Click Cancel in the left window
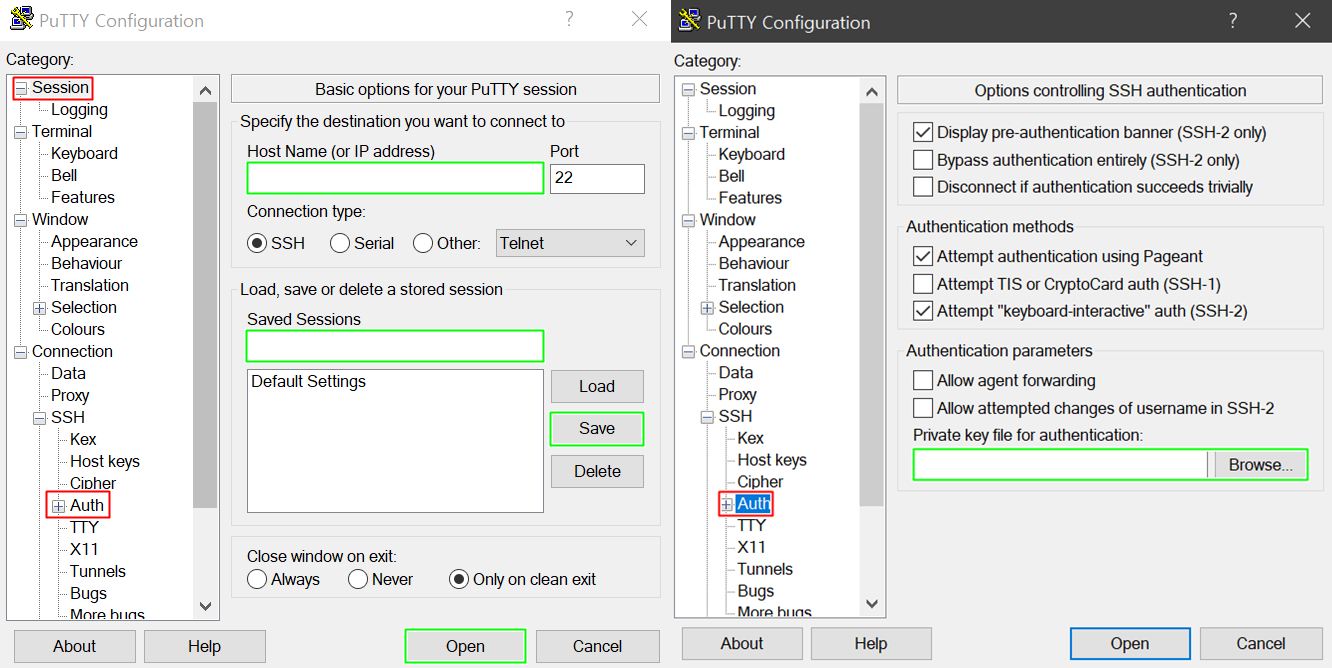The height and width of the screenshot is (668, 1332). pos(598,646)
